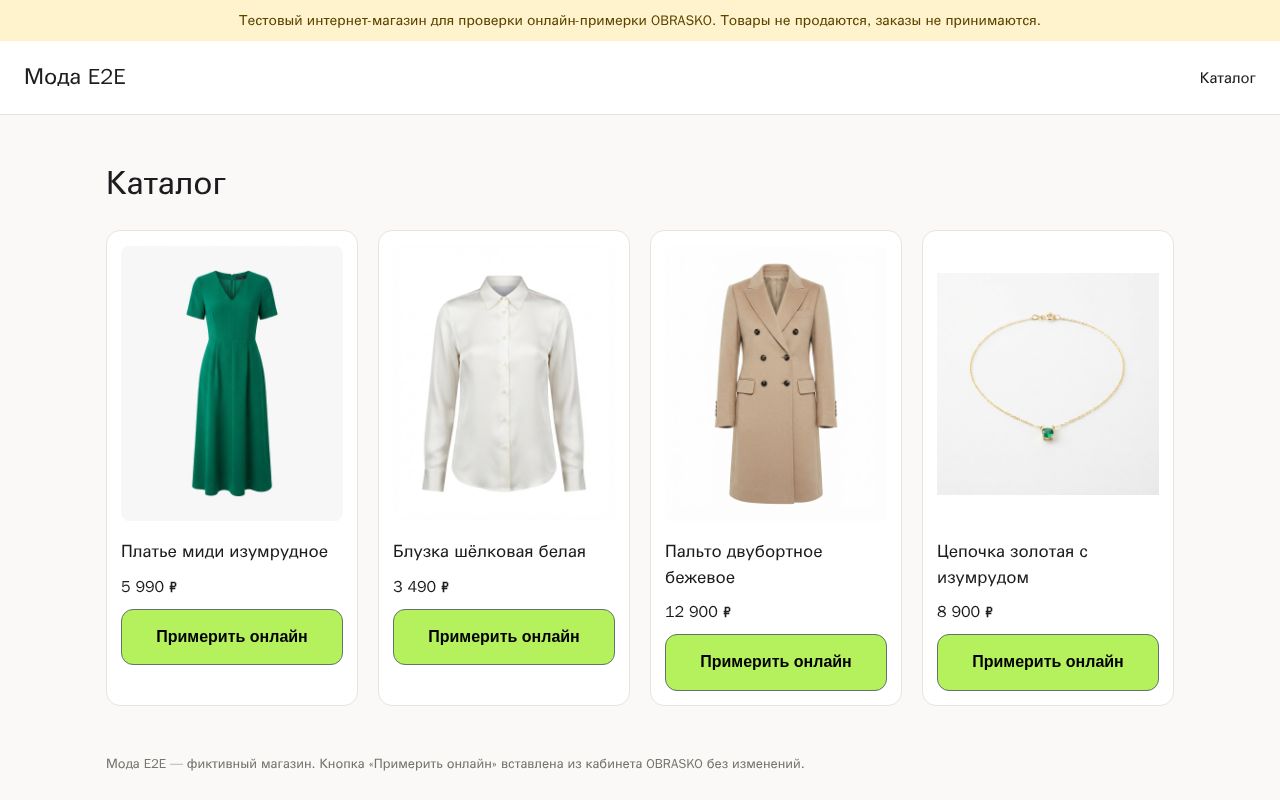
Task: Click the price 8 900 ₽
Action: [965, 612]
